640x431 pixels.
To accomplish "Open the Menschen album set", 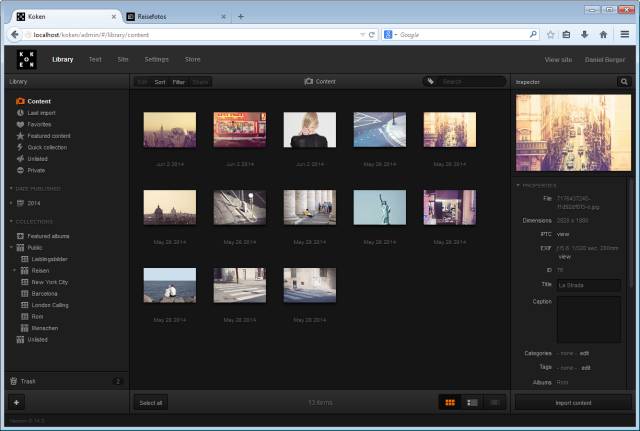I will 44,328.
